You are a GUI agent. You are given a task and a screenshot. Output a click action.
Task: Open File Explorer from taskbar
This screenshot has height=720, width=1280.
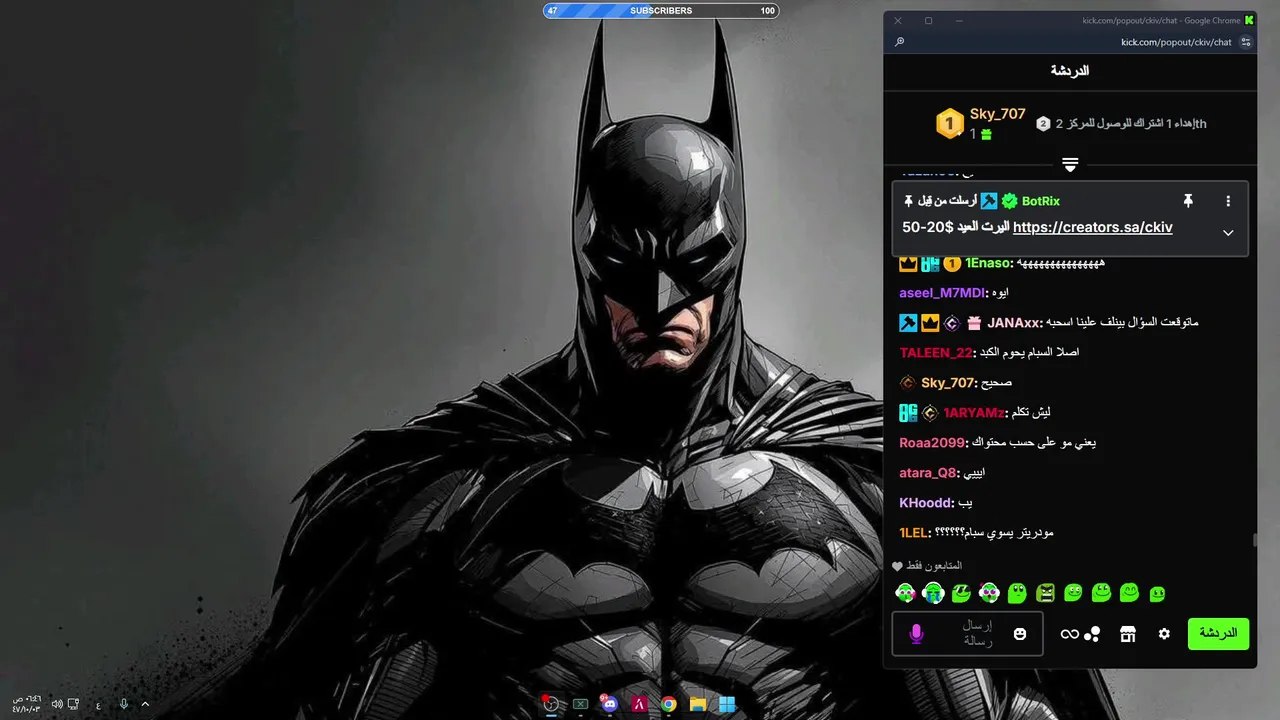(x=698, y=704)
